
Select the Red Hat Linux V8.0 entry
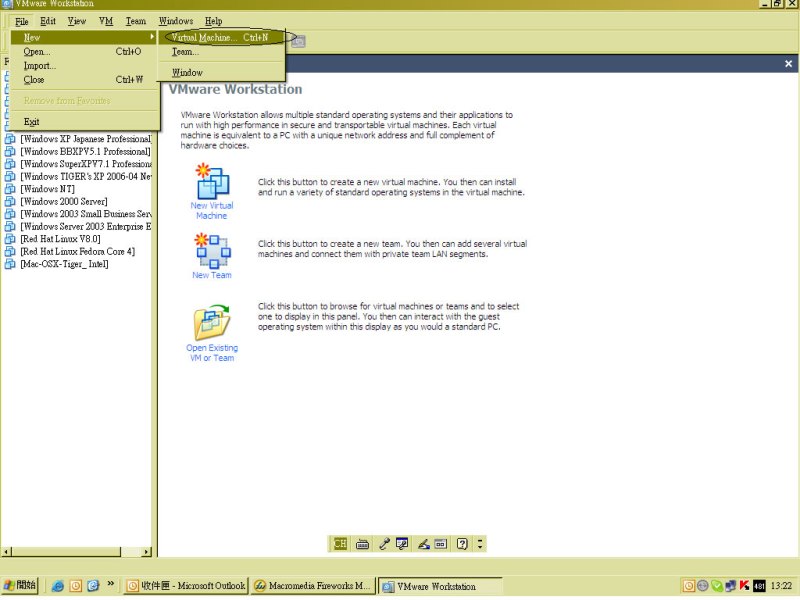(x=60, y=239)
